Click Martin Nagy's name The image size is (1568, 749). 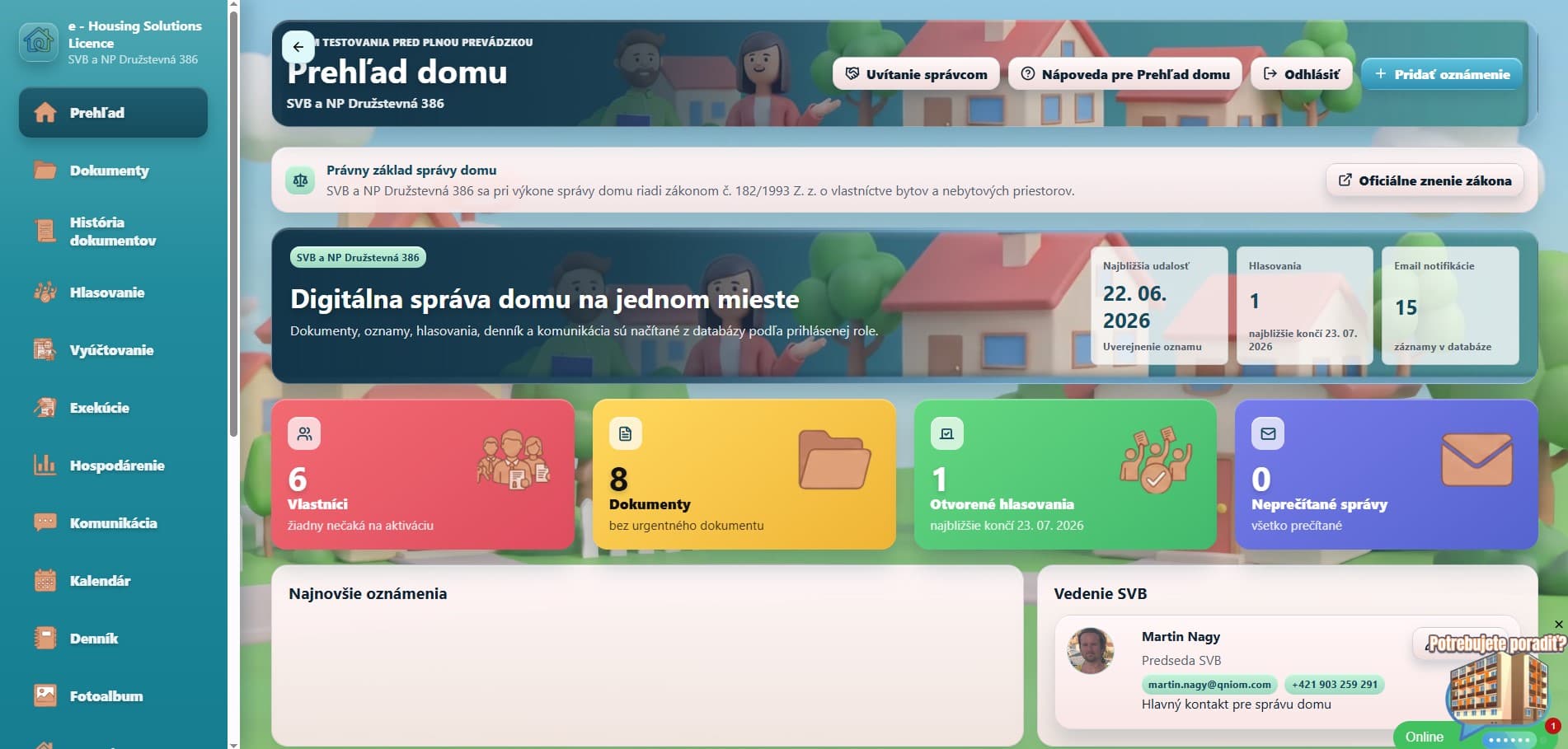1181,637
